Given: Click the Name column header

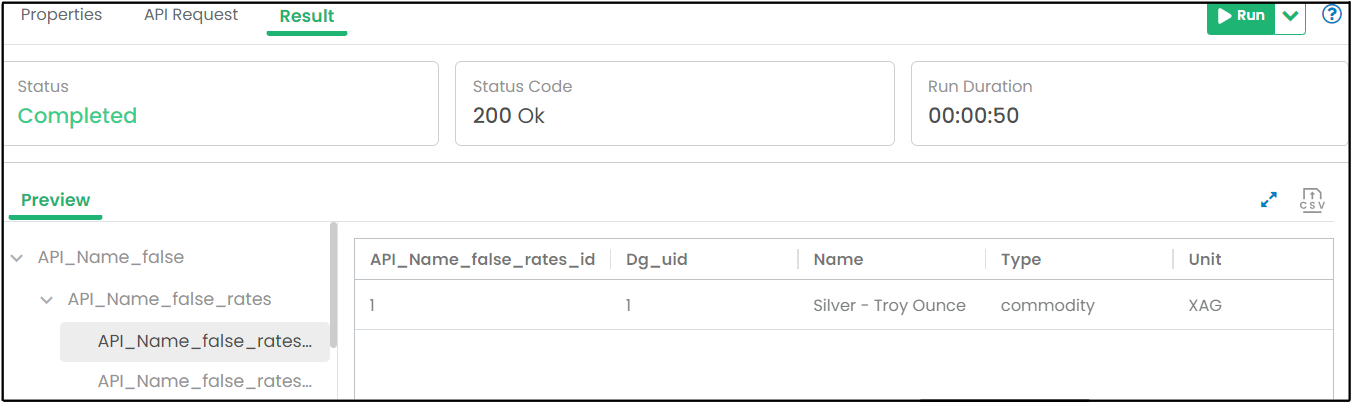Looking at the screenshot, I should [x=838, y=260].
